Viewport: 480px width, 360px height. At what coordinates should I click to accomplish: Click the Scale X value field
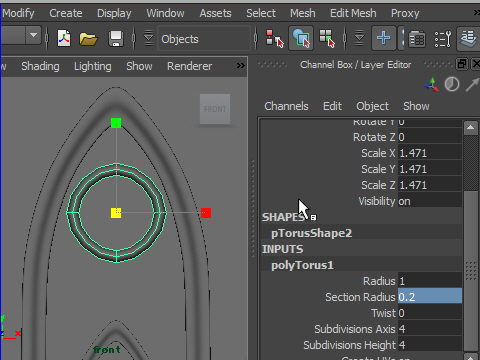(430, 153)
